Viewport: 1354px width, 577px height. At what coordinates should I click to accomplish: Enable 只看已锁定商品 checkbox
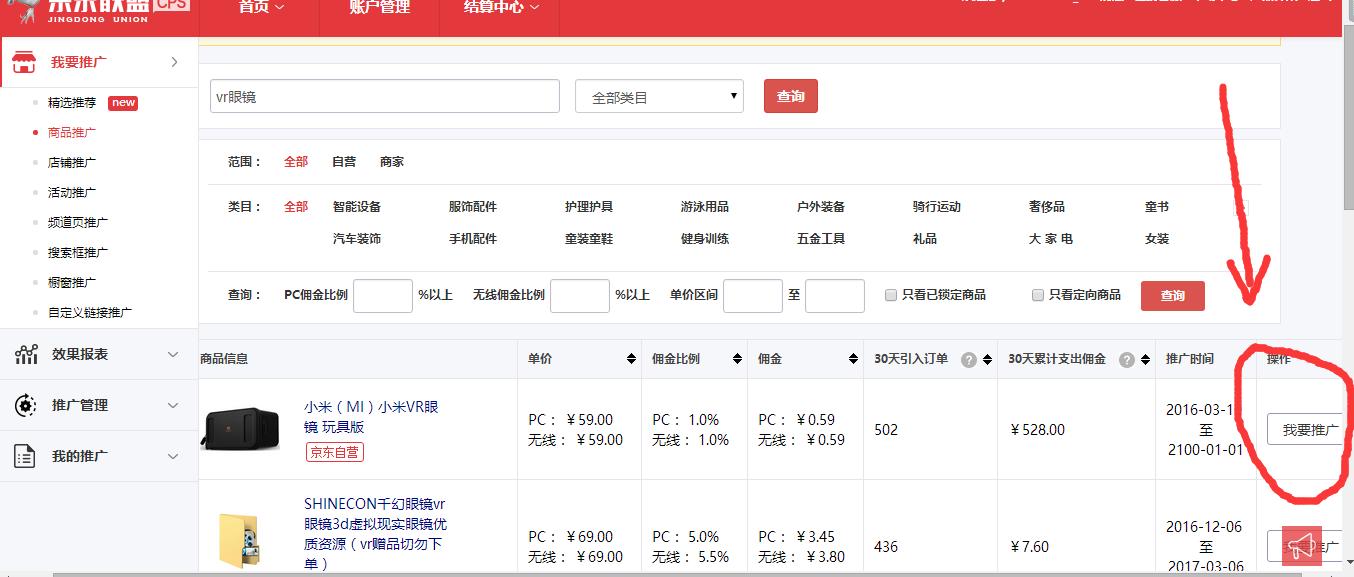coord(889,295)
